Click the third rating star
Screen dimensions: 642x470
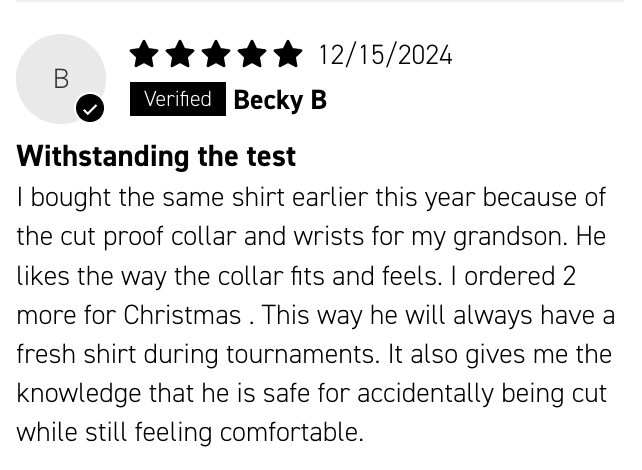(216, 54)
